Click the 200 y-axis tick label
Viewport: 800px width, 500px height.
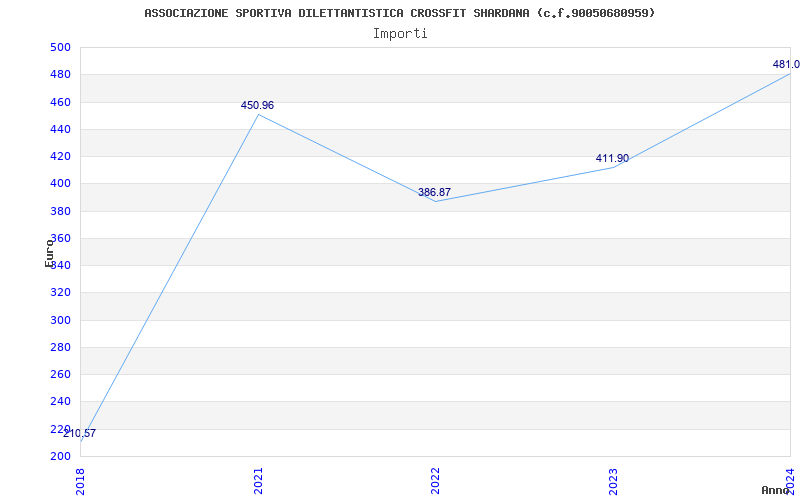click(60, 456)
